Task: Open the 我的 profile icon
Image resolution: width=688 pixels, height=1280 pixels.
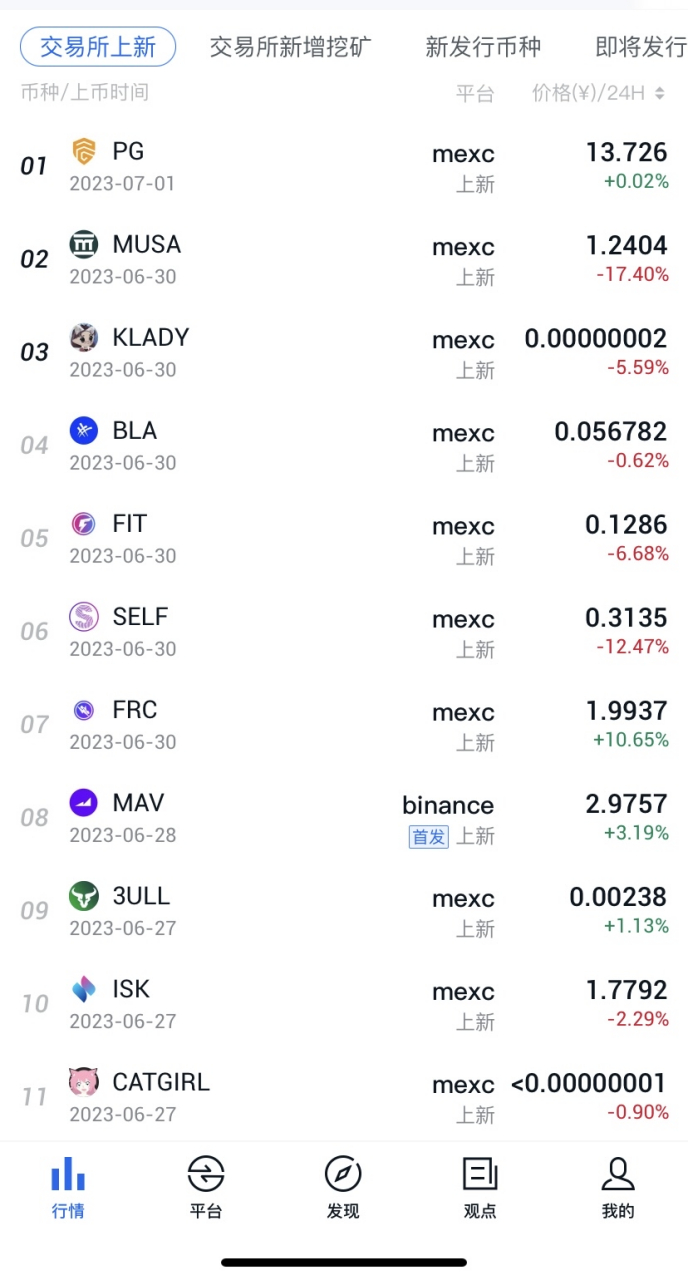Action: [618, 1174]
